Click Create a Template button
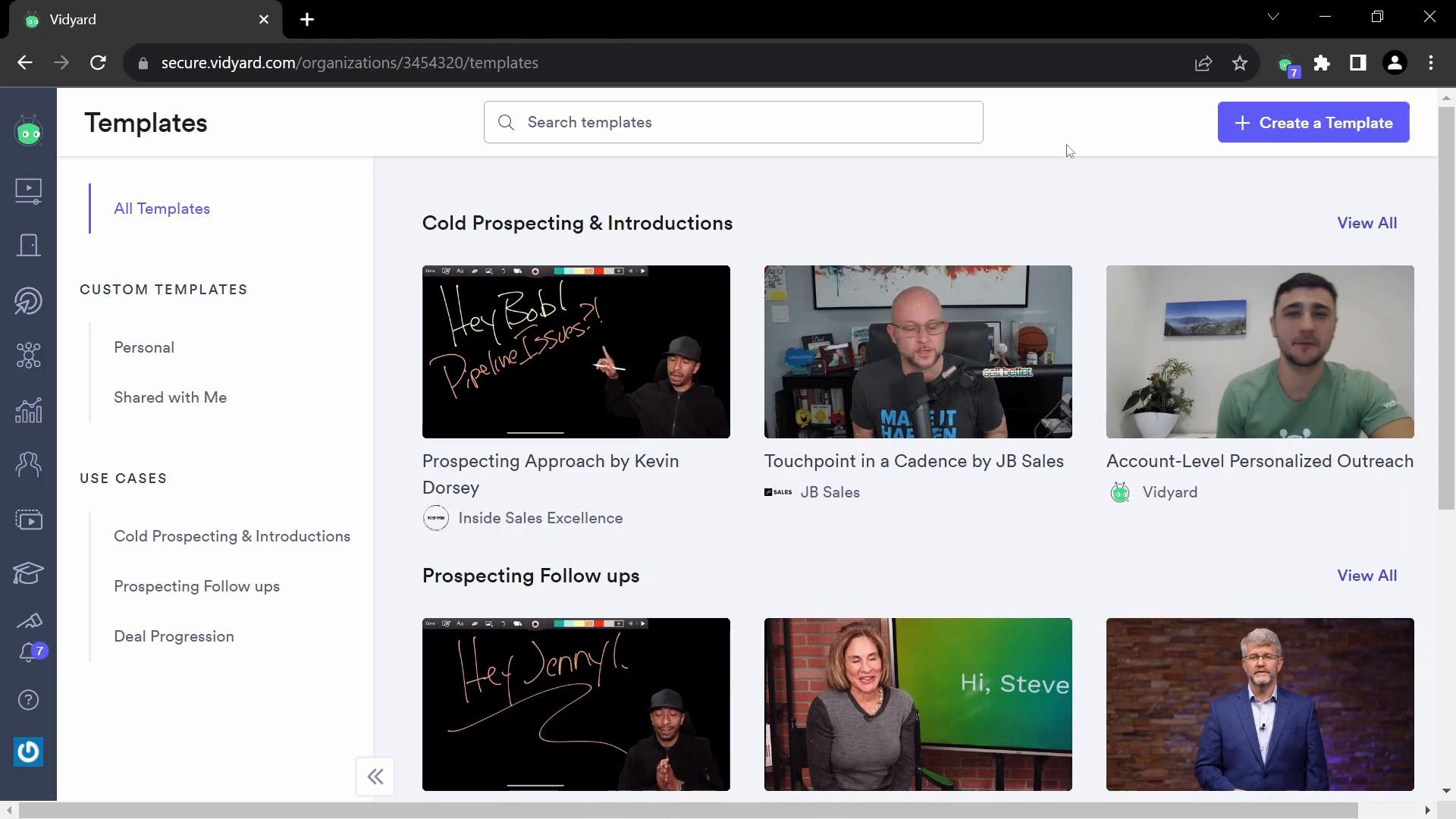Screen dimensions: 1456x819 click(1313, 122)
